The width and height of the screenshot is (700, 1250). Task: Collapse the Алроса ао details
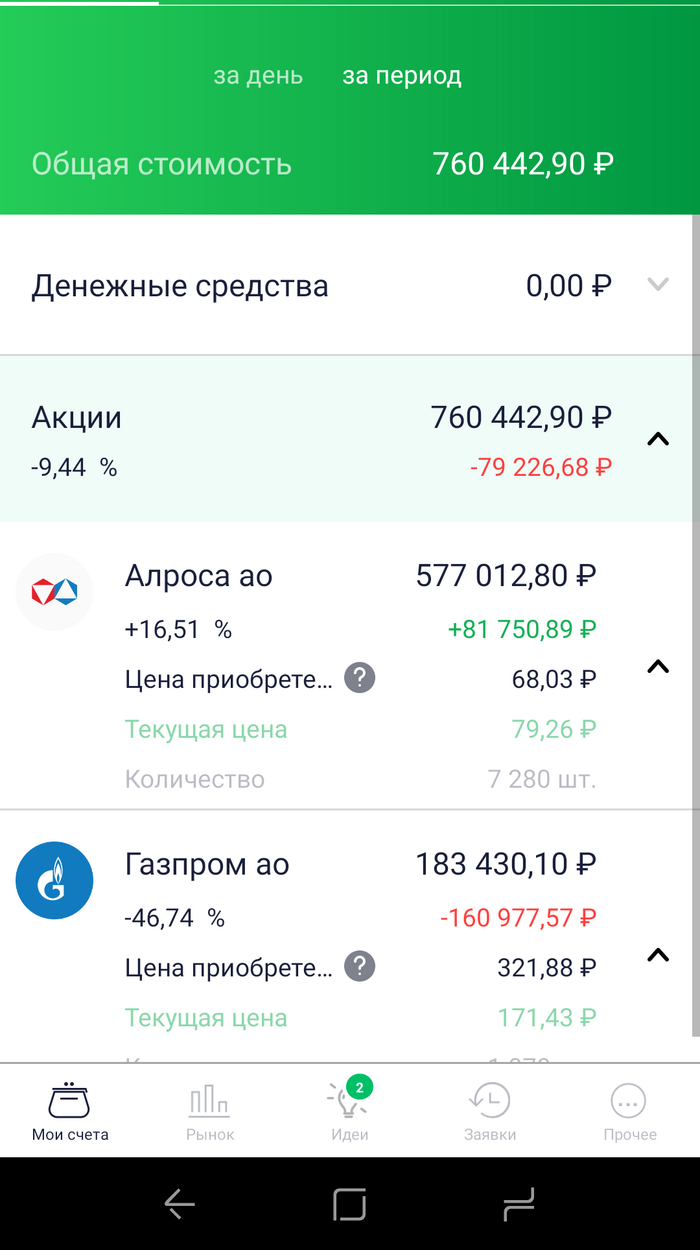coord(657,666)
